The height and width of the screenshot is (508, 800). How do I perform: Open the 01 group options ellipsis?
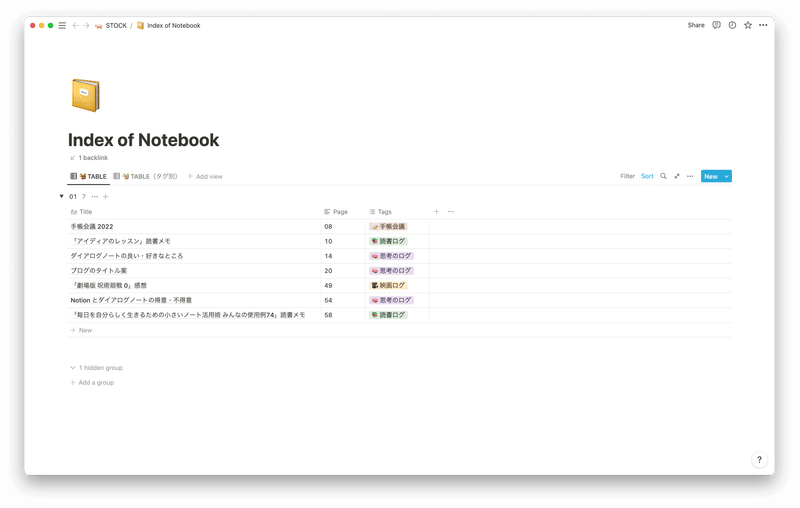point(95,196)
